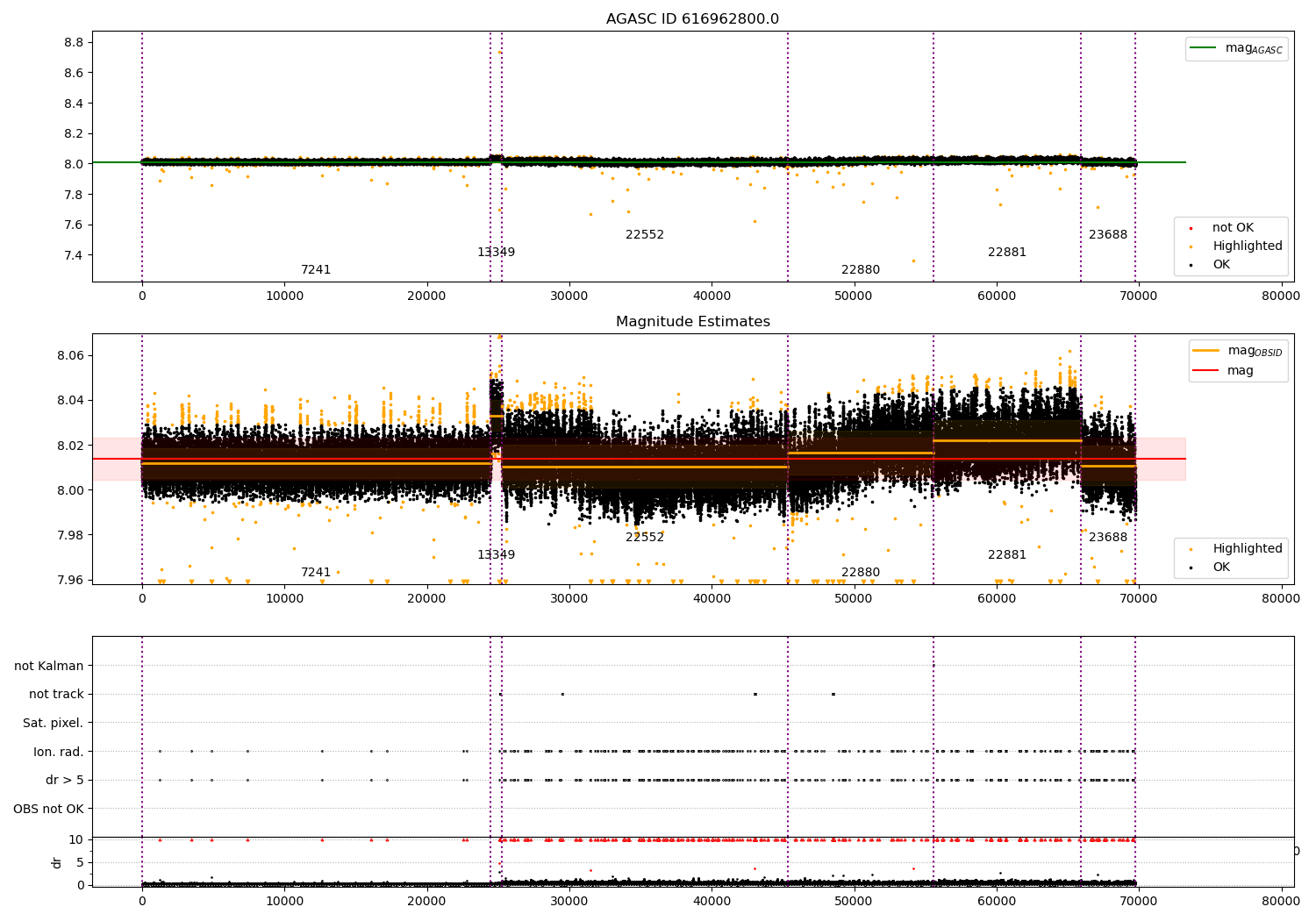Click the outlier orange point near 8.7 magnitude

coord(499,52)
